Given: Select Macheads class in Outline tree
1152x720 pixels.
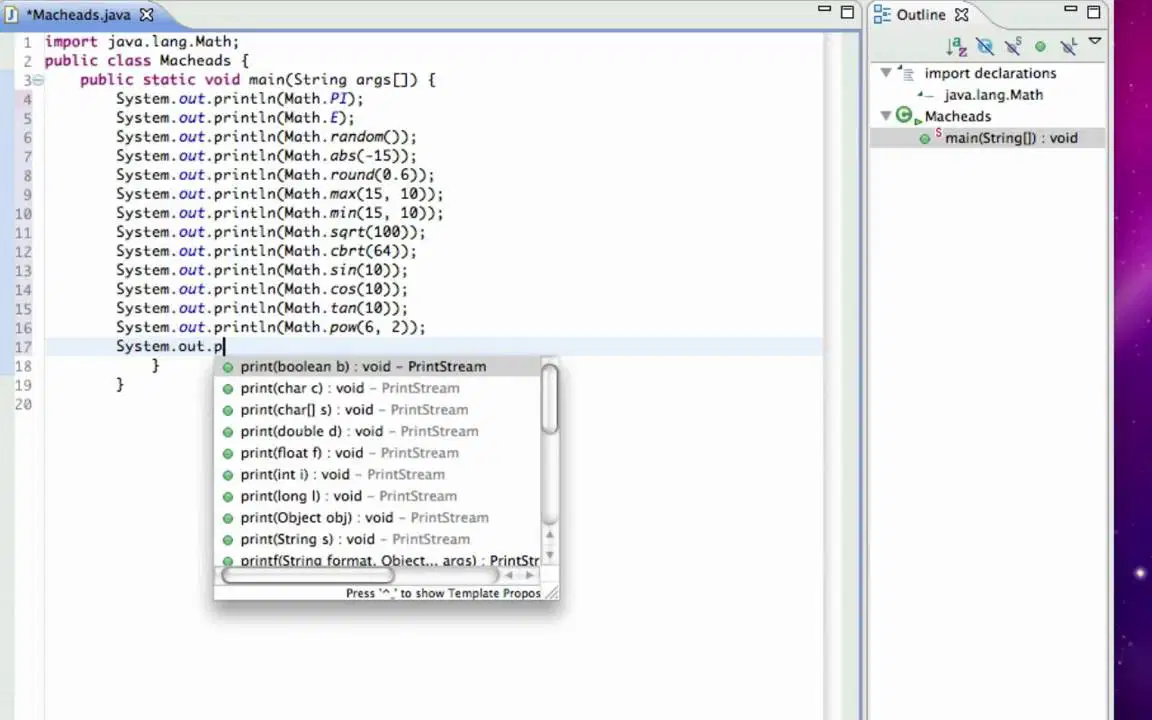Looking at the screenshot, I should tap(957, 116).
